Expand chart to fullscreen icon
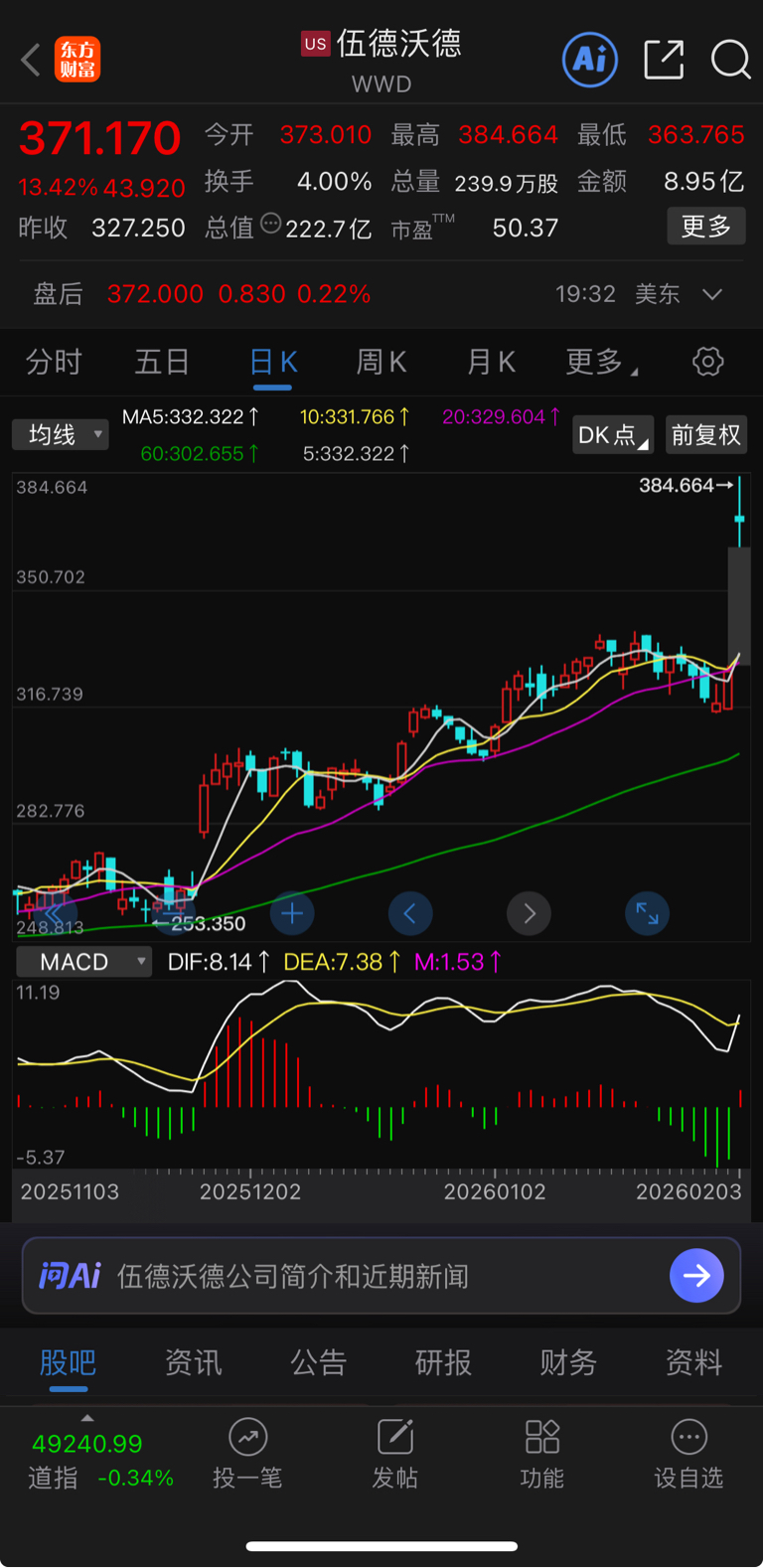This screenshot has width=764, height=1568. click(x=647, y=913)
